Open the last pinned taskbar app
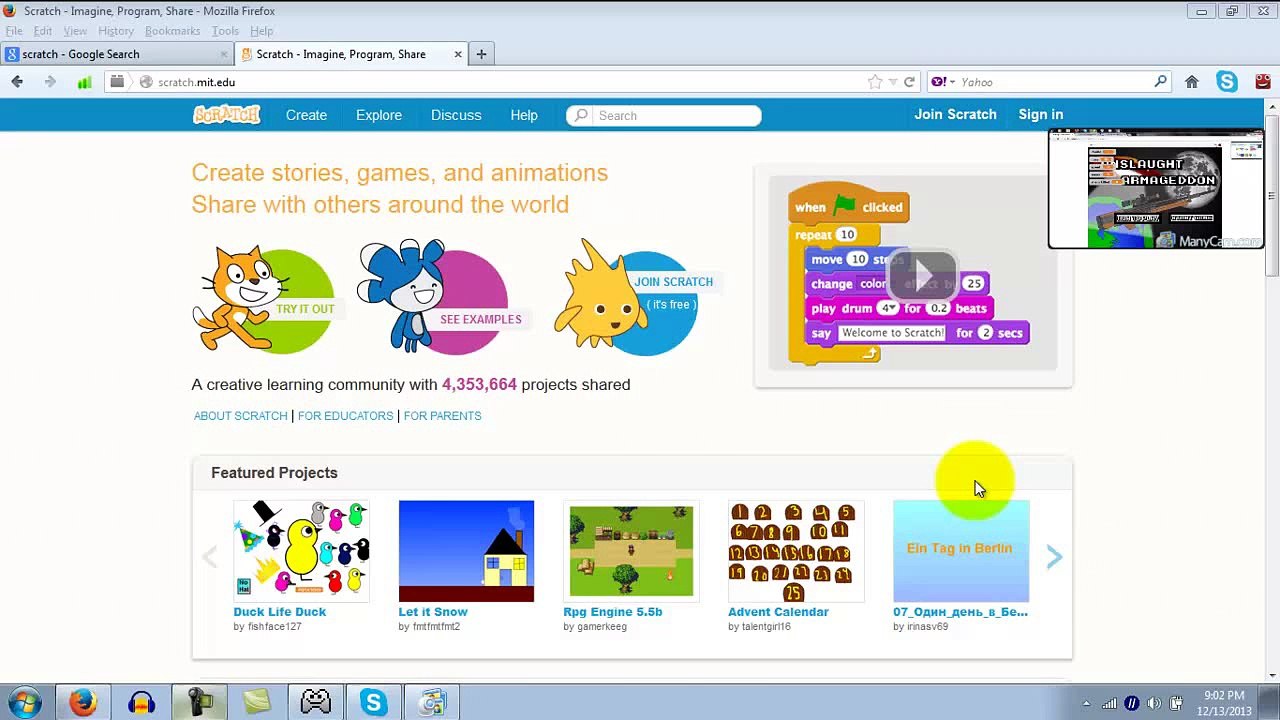 [431, 703]
